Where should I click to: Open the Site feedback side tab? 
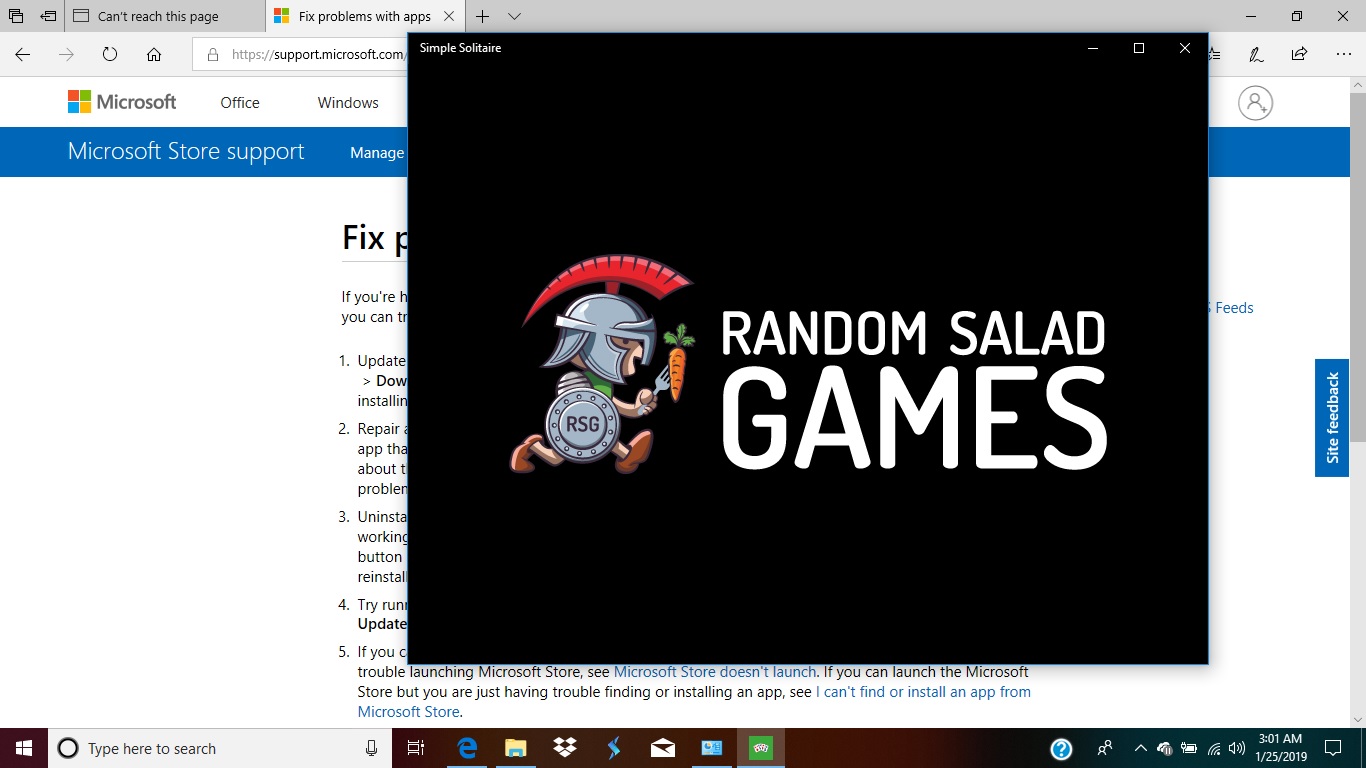[x=1332, y=418]
